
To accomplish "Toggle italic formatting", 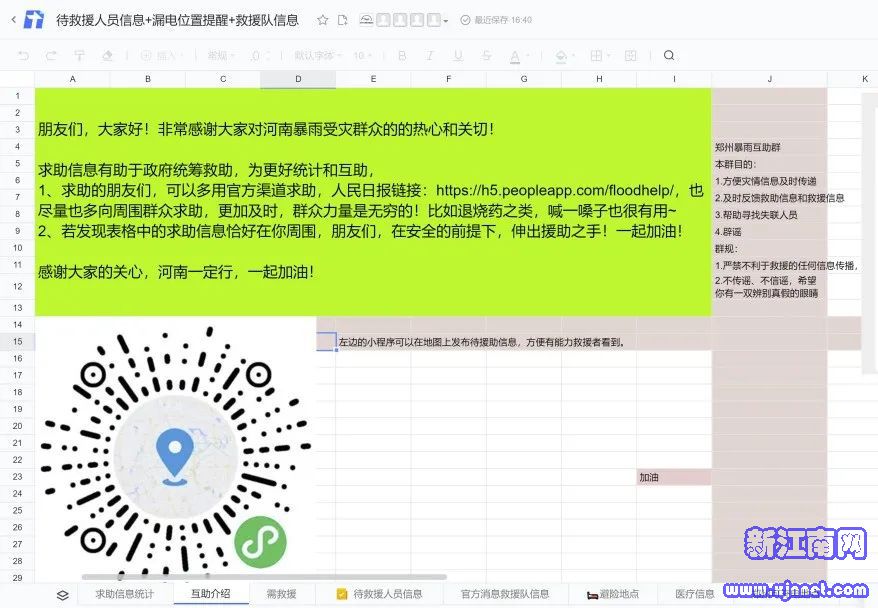I will [x=430, y=56].
